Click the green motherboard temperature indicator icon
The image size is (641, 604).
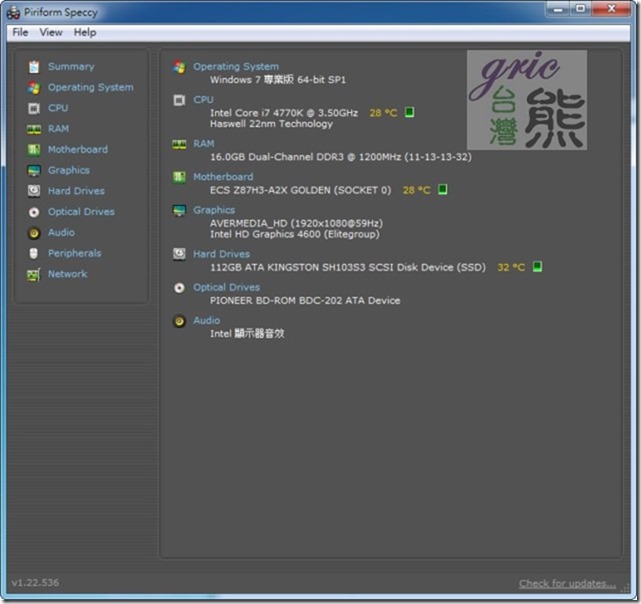443,189
